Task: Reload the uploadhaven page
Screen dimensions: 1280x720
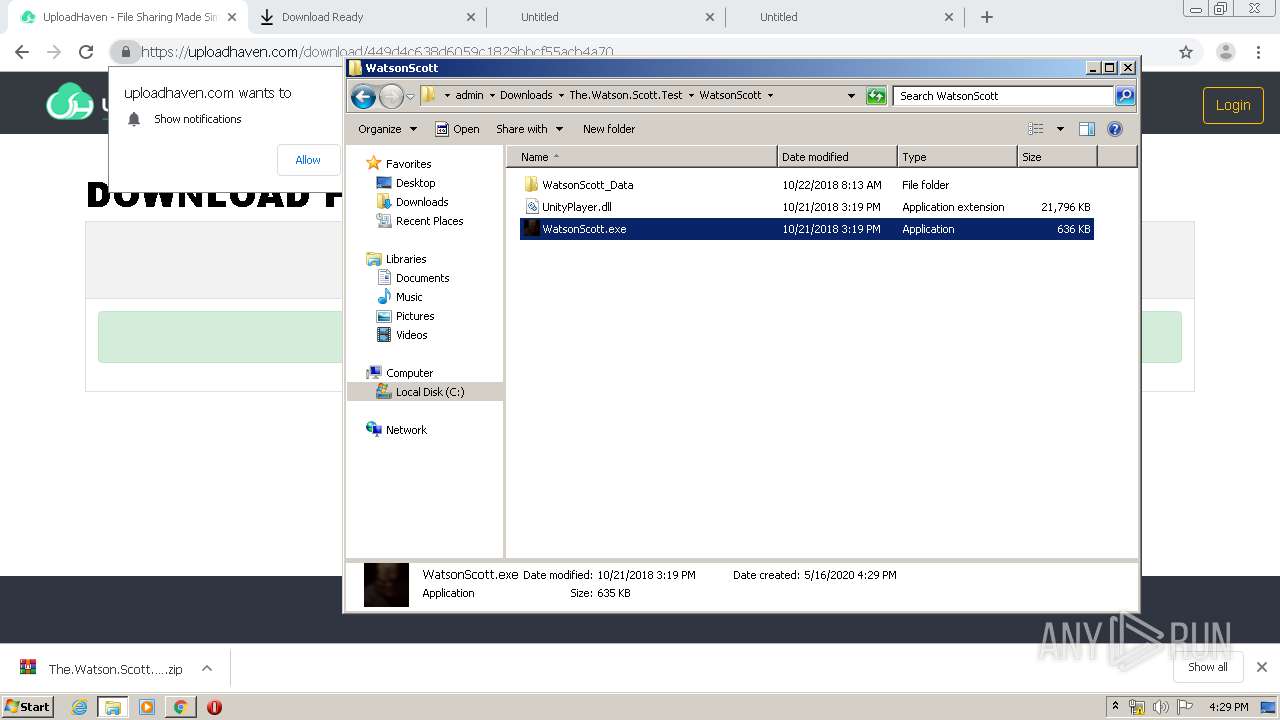Action: pyautogui.click(x=86, y=52)
